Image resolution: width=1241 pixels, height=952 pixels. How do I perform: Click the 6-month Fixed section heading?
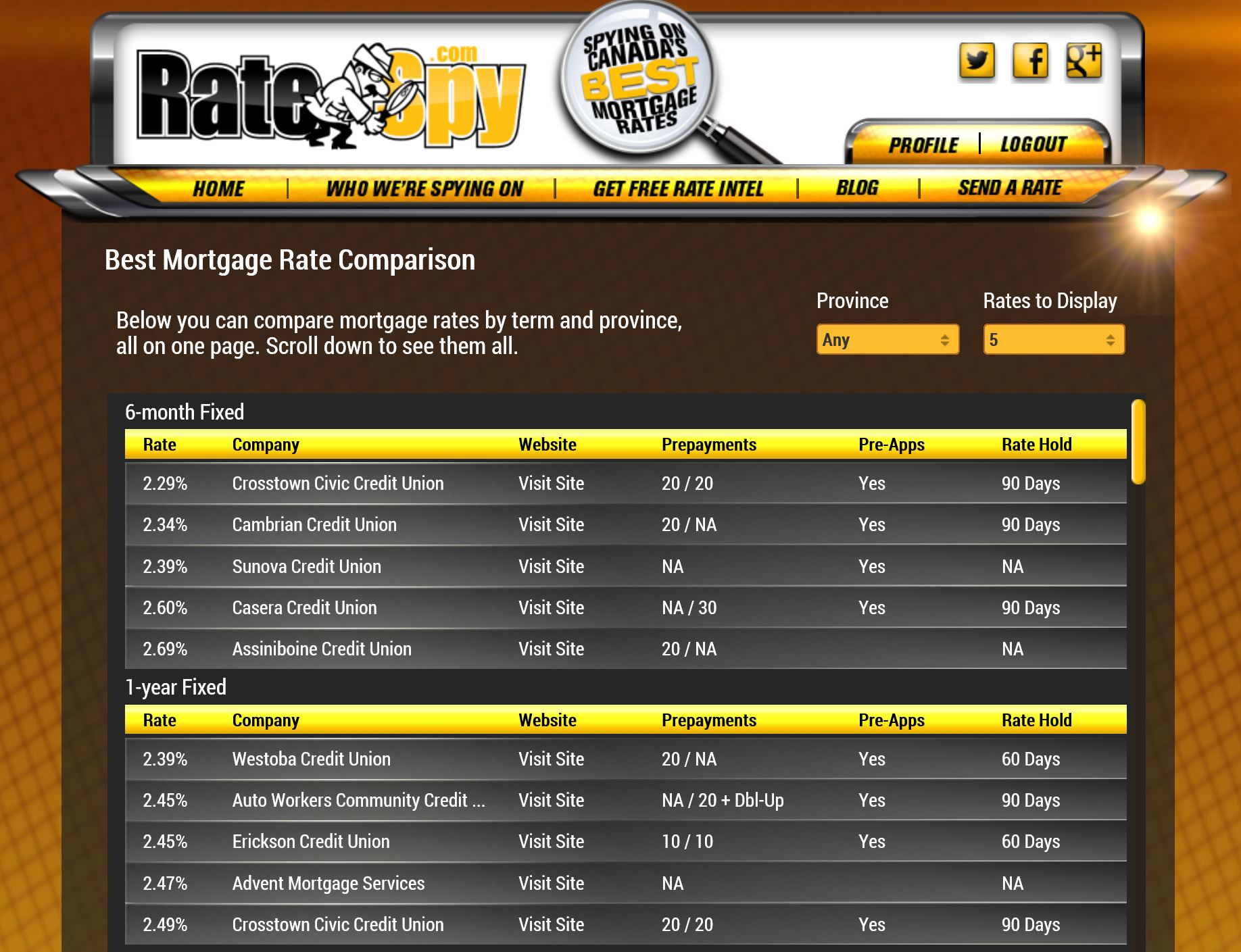click(185, 412)
